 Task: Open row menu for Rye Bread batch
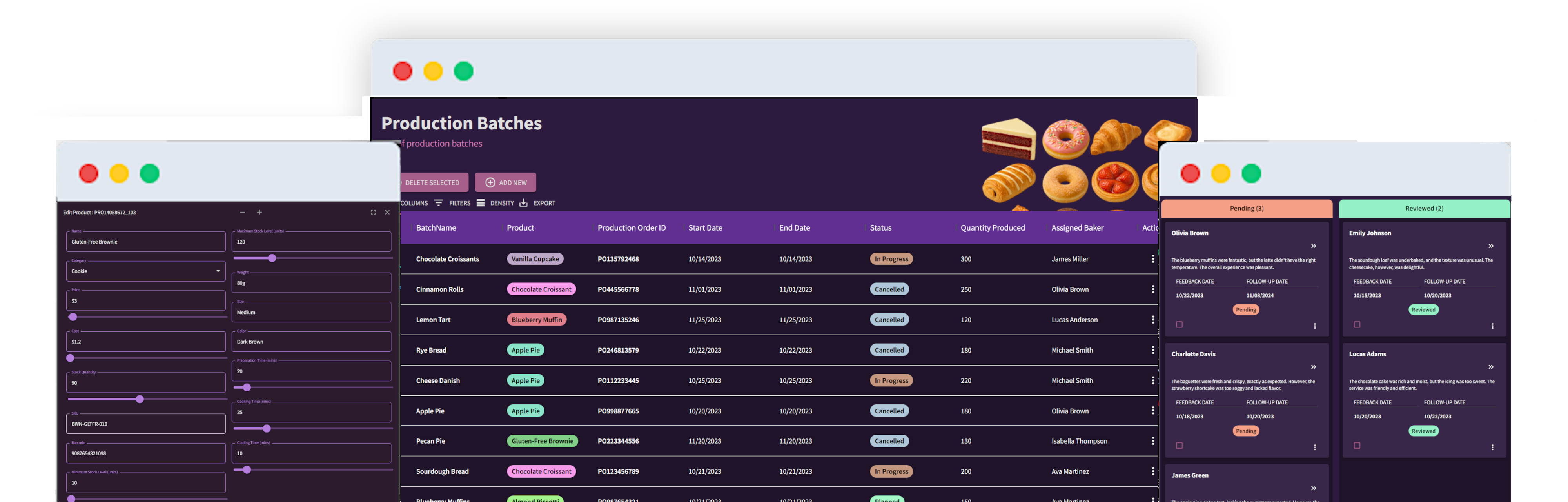coord(1153,350)
